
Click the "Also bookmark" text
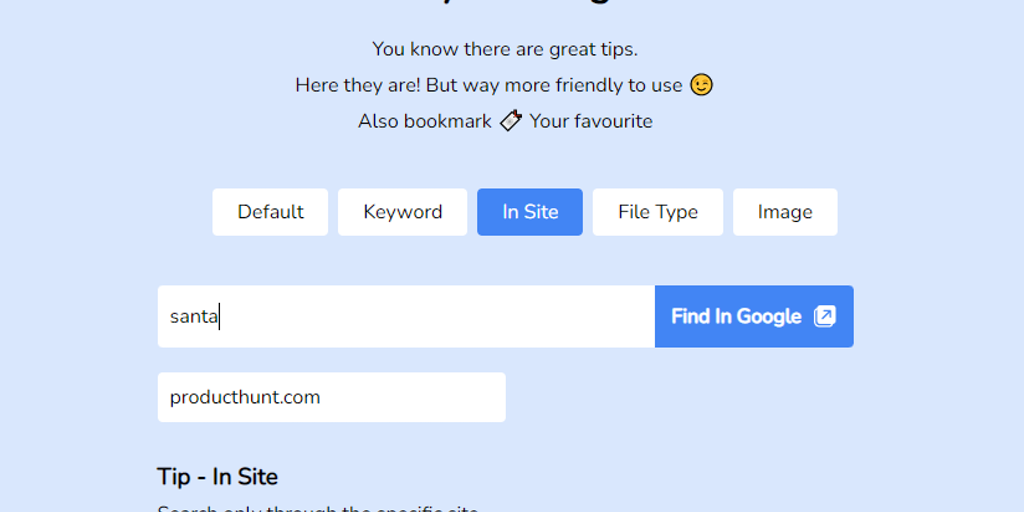(x=425, y=121)
